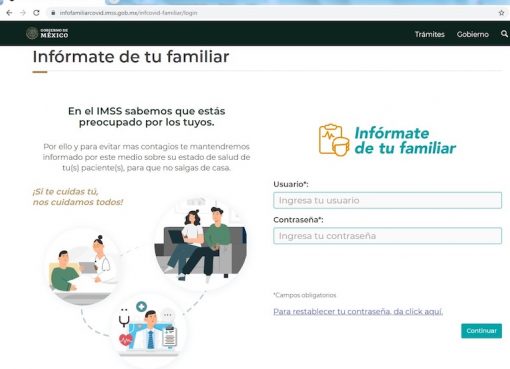Viewport: 510px width, 369px height.
Task: Click the browser address bar URL
Action: pos(128,13)
